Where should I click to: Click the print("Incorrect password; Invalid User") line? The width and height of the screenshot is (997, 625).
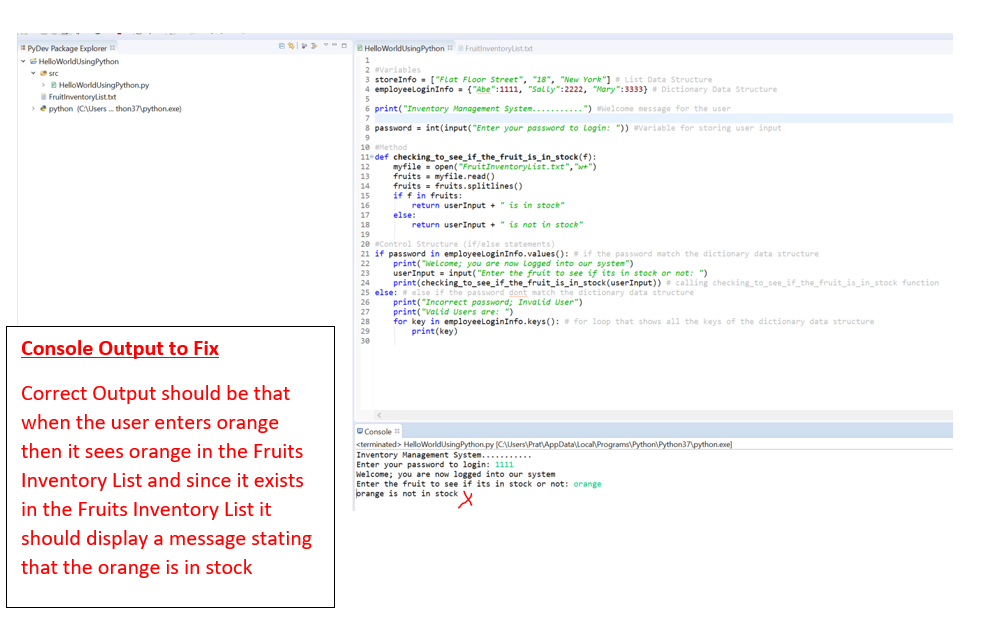tap(488, 302)
